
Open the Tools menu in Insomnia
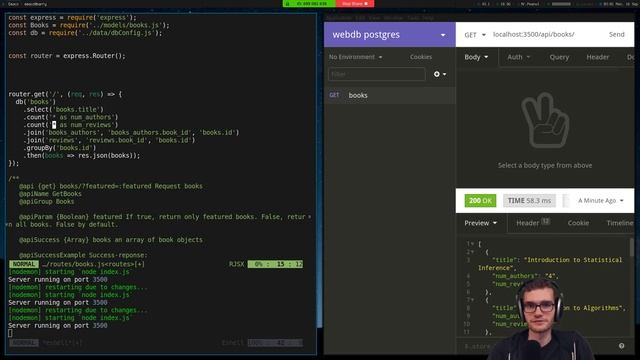tap(413, 18)
